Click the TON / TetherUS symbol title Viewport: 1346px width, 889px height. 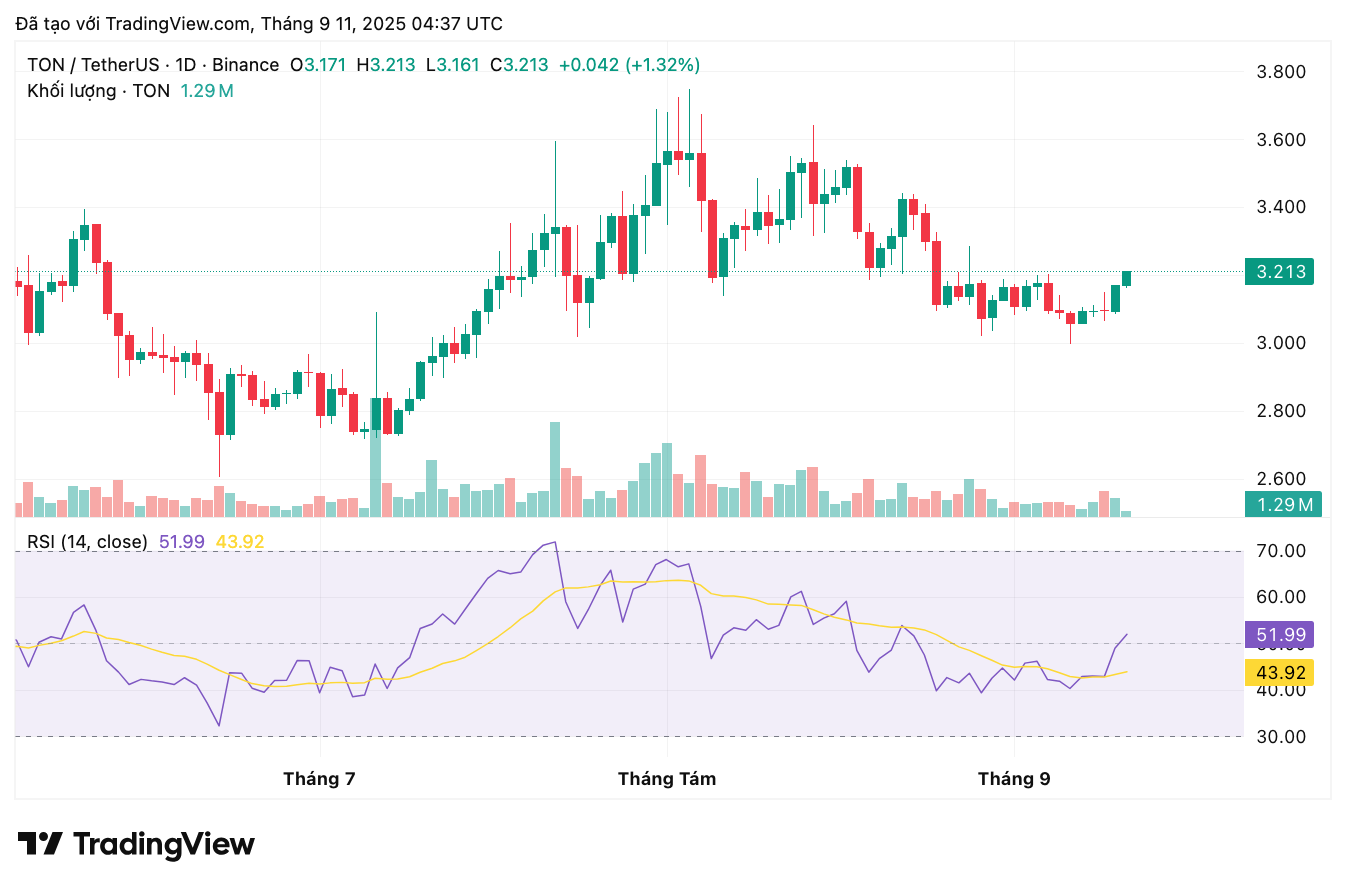[92, 65]
